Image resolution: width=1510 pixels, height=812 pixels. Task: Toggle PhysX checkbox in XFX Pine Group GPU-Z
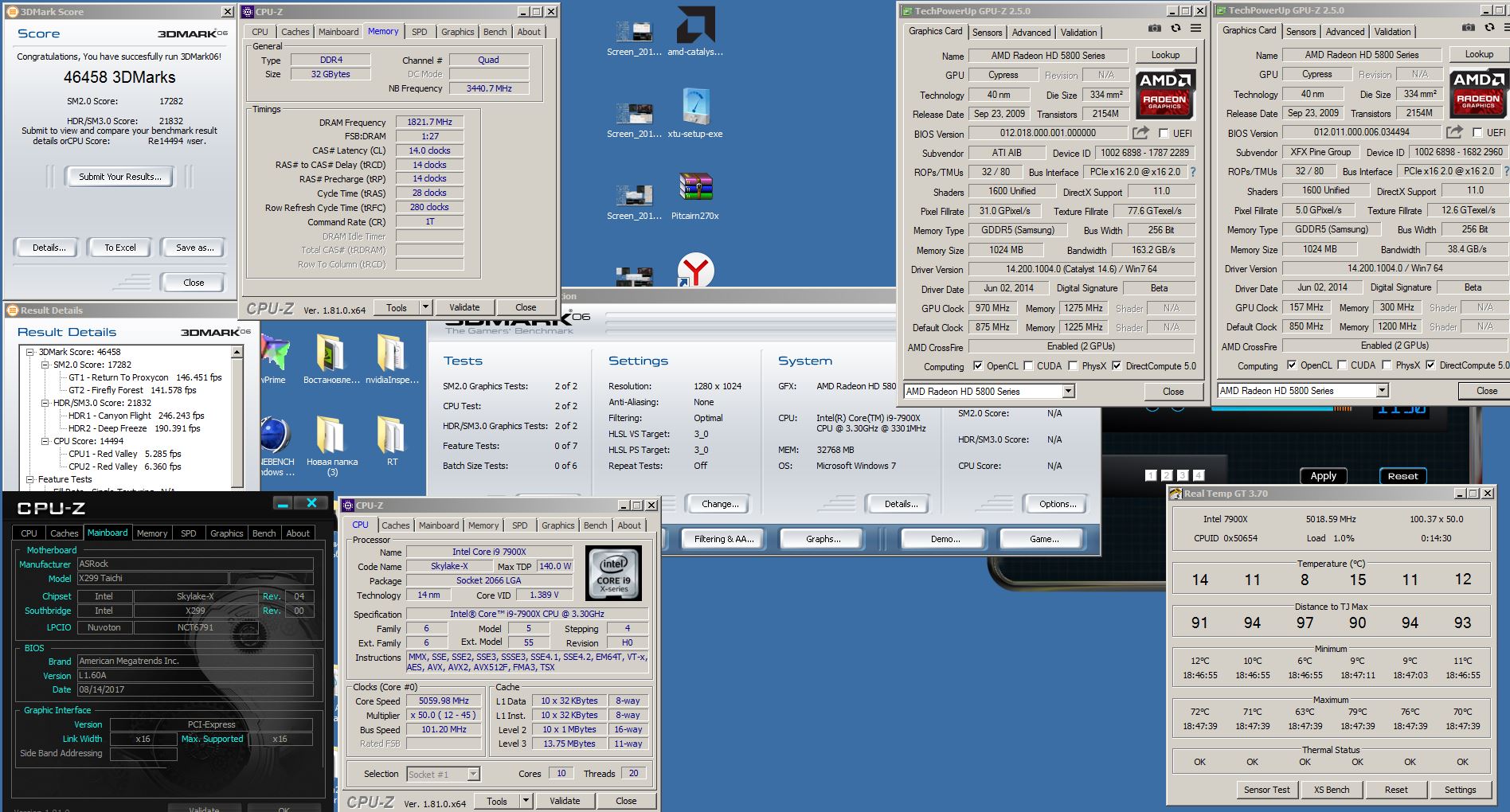click(x=1387, y=365)
